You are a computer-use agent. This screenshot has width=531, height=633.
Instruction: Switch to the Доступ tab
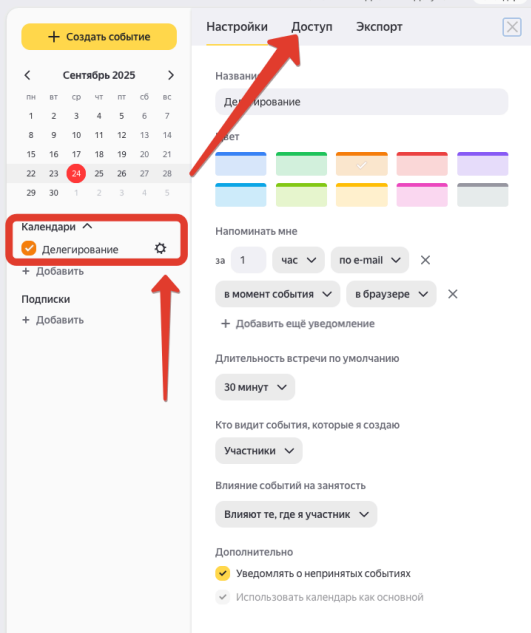(312, 27)
